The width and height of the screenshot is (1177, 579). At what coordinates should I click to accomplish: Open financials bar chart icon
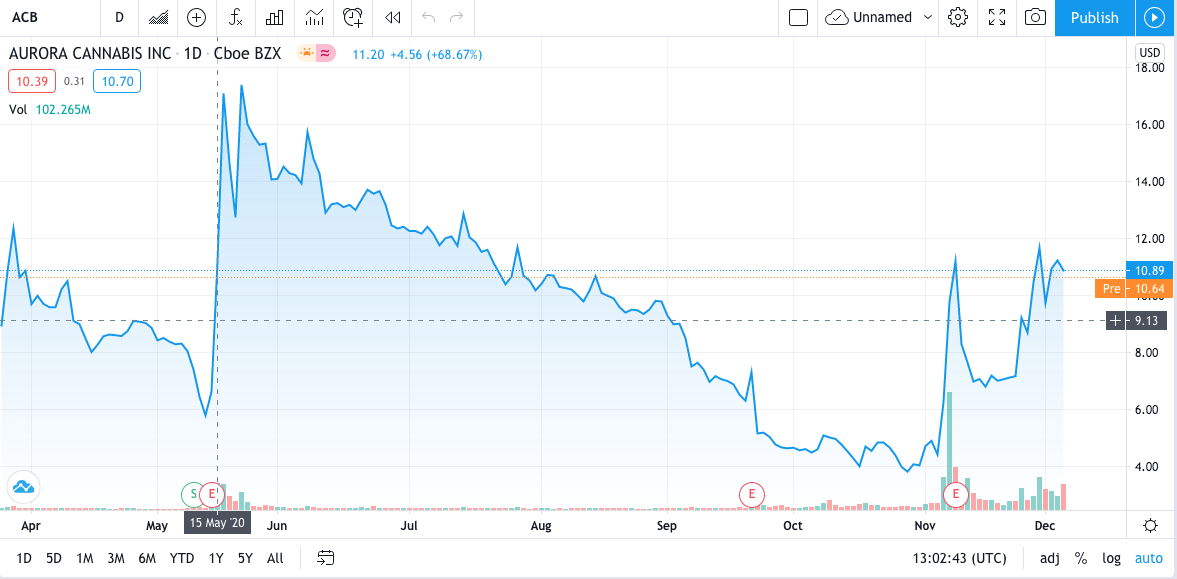pyautogui.click(x=275, y=17)
